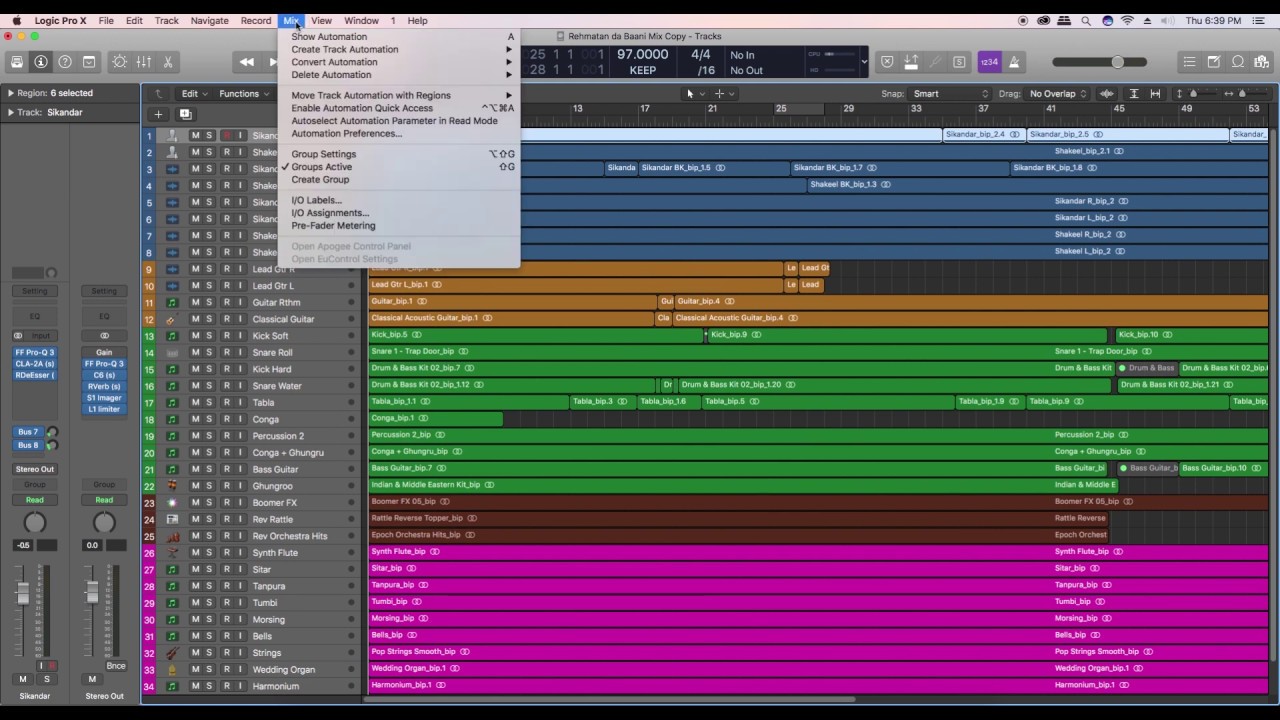Open the Drag mode dropdown
1280x720 pixels.
1058,94
